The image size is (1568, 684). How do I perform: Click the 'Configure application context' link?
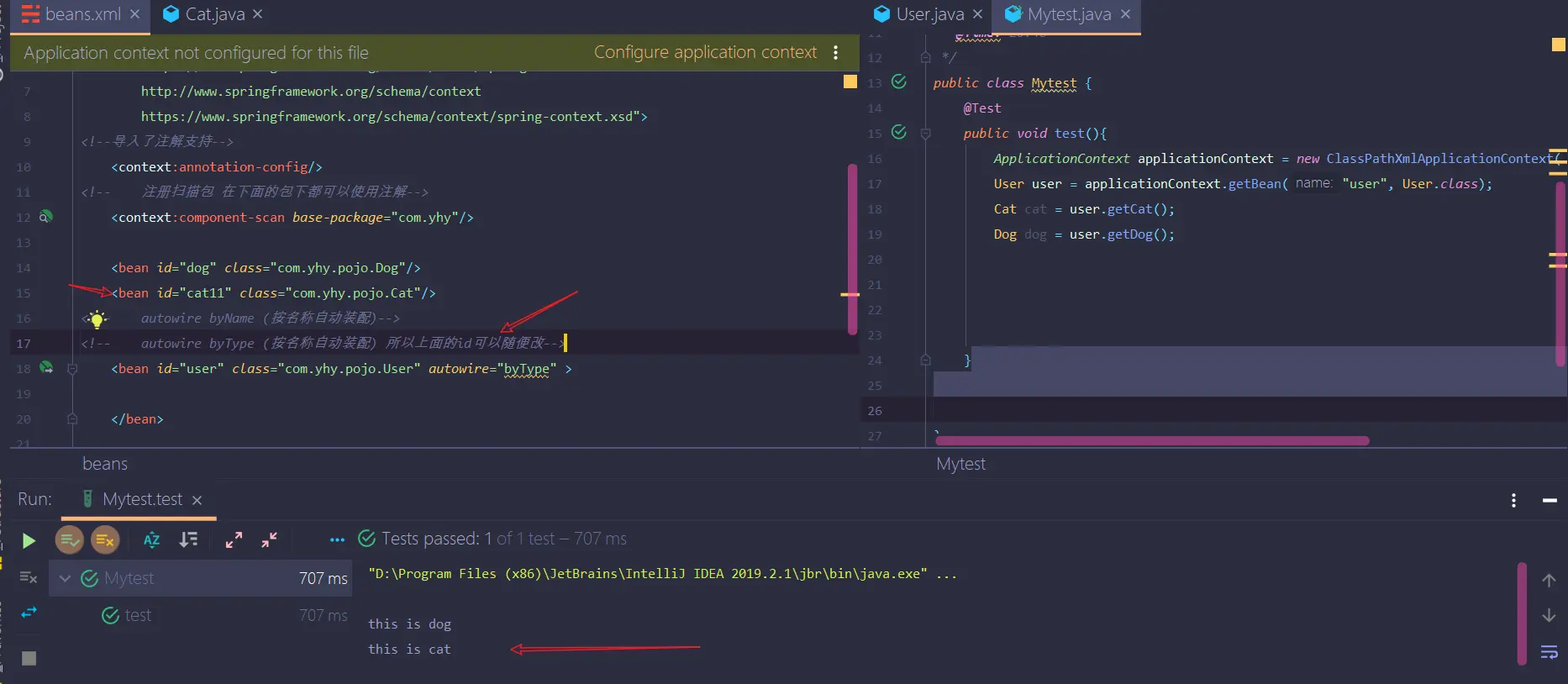(x=705, y=52)
